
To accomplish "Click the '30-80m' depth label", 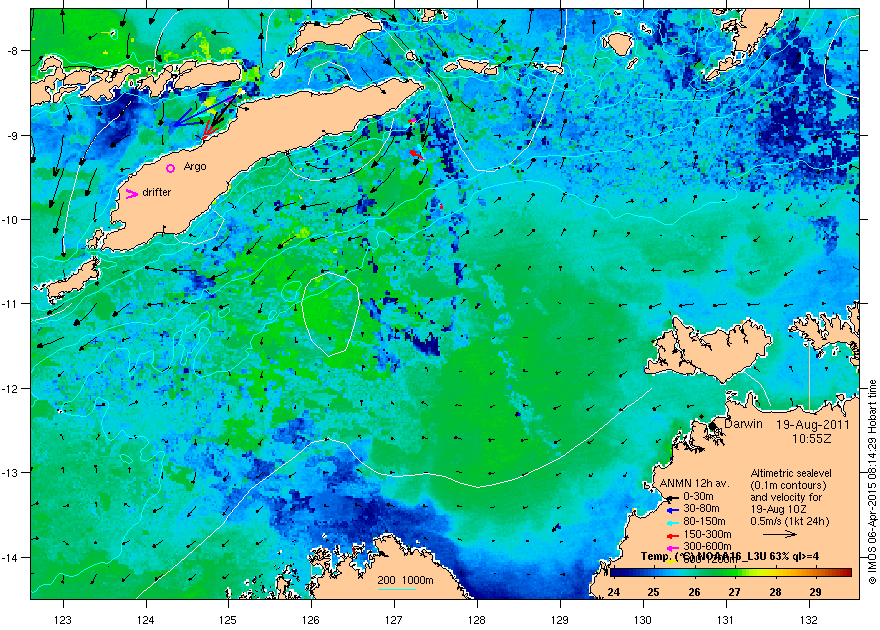I will coord(701,509).
